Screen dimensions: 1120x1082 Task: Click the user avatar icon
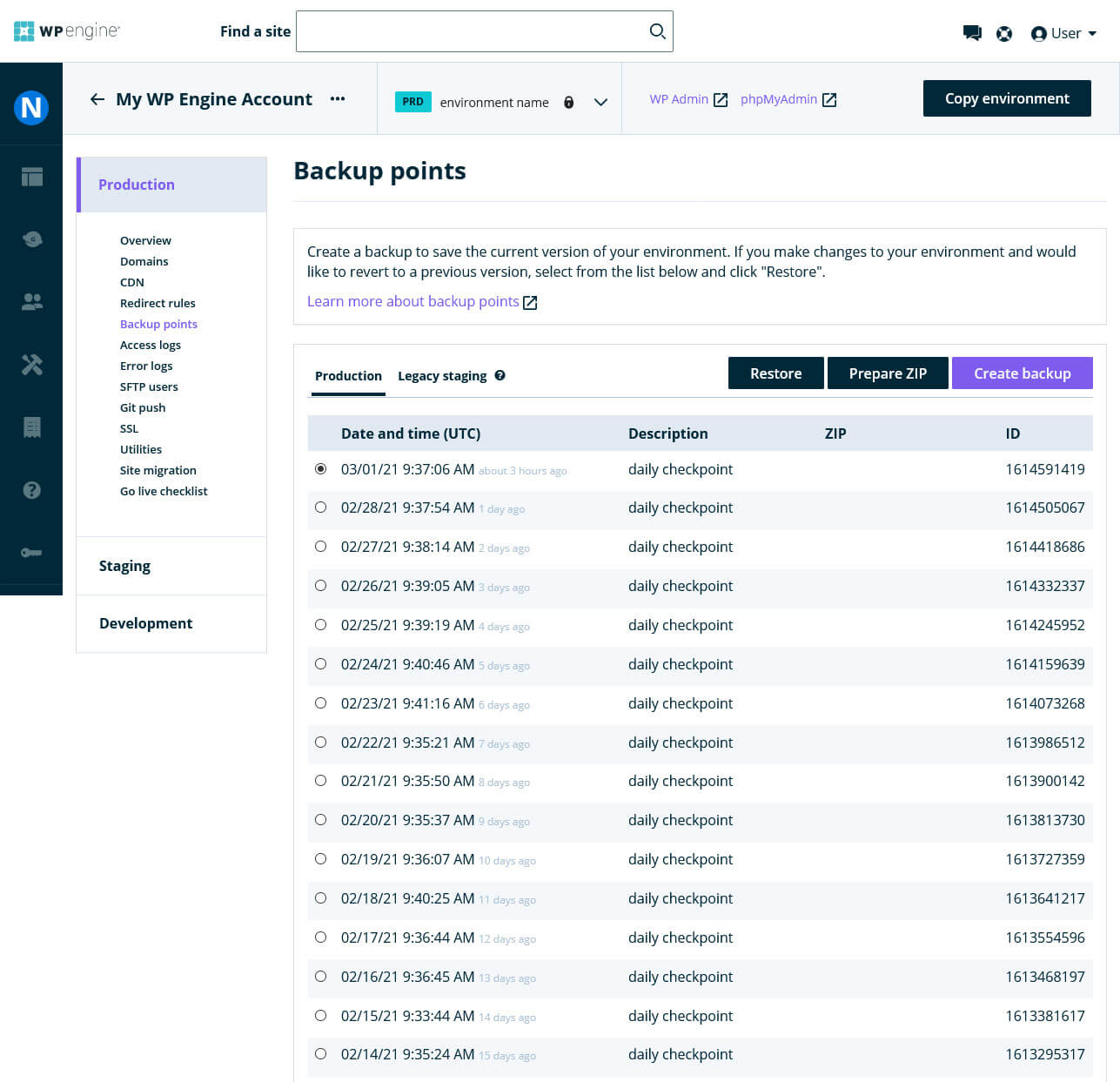point(1038,34)
